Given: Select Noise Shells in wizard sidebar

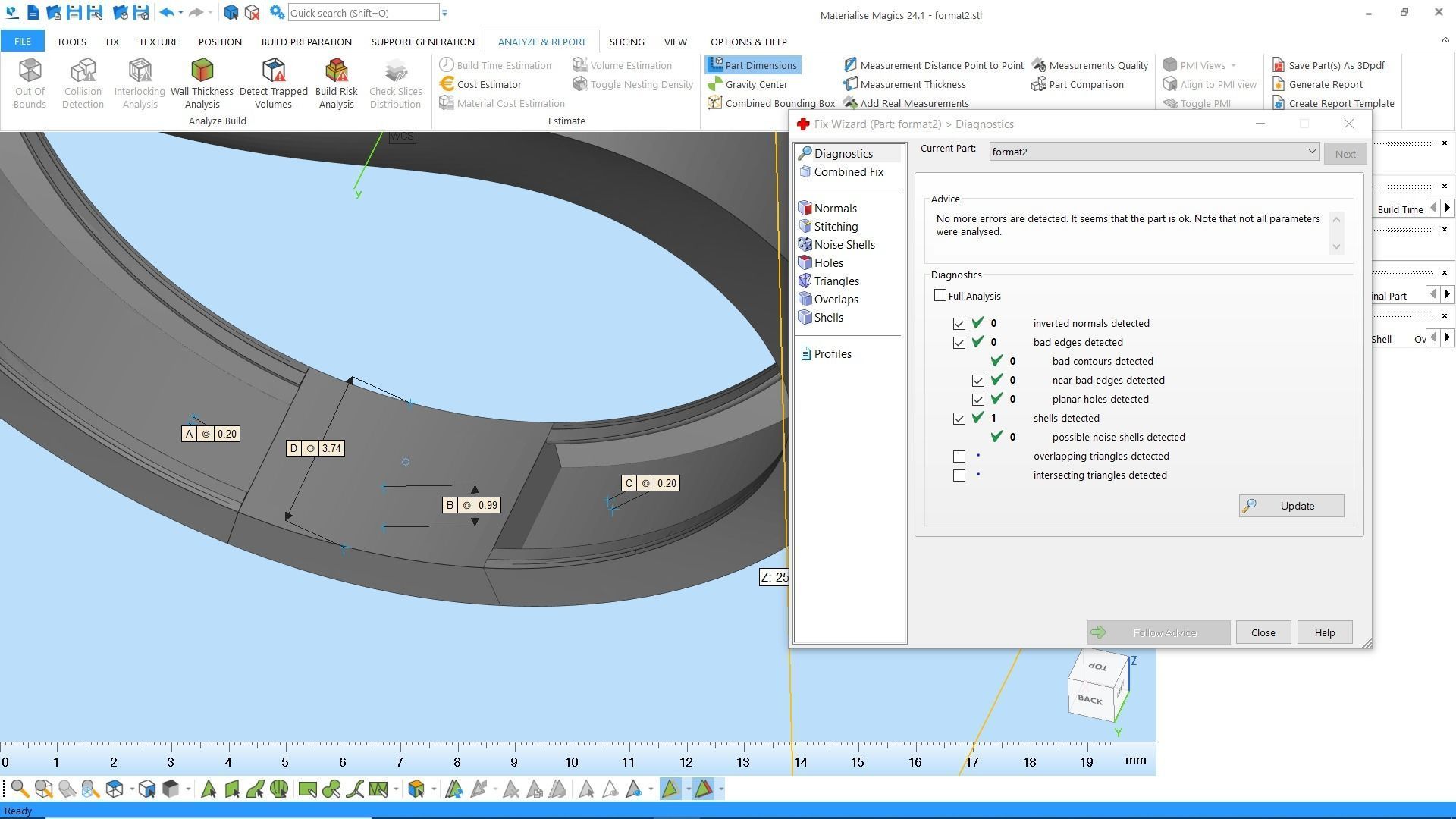Looking at the screenshot, I should pos(836,245).
